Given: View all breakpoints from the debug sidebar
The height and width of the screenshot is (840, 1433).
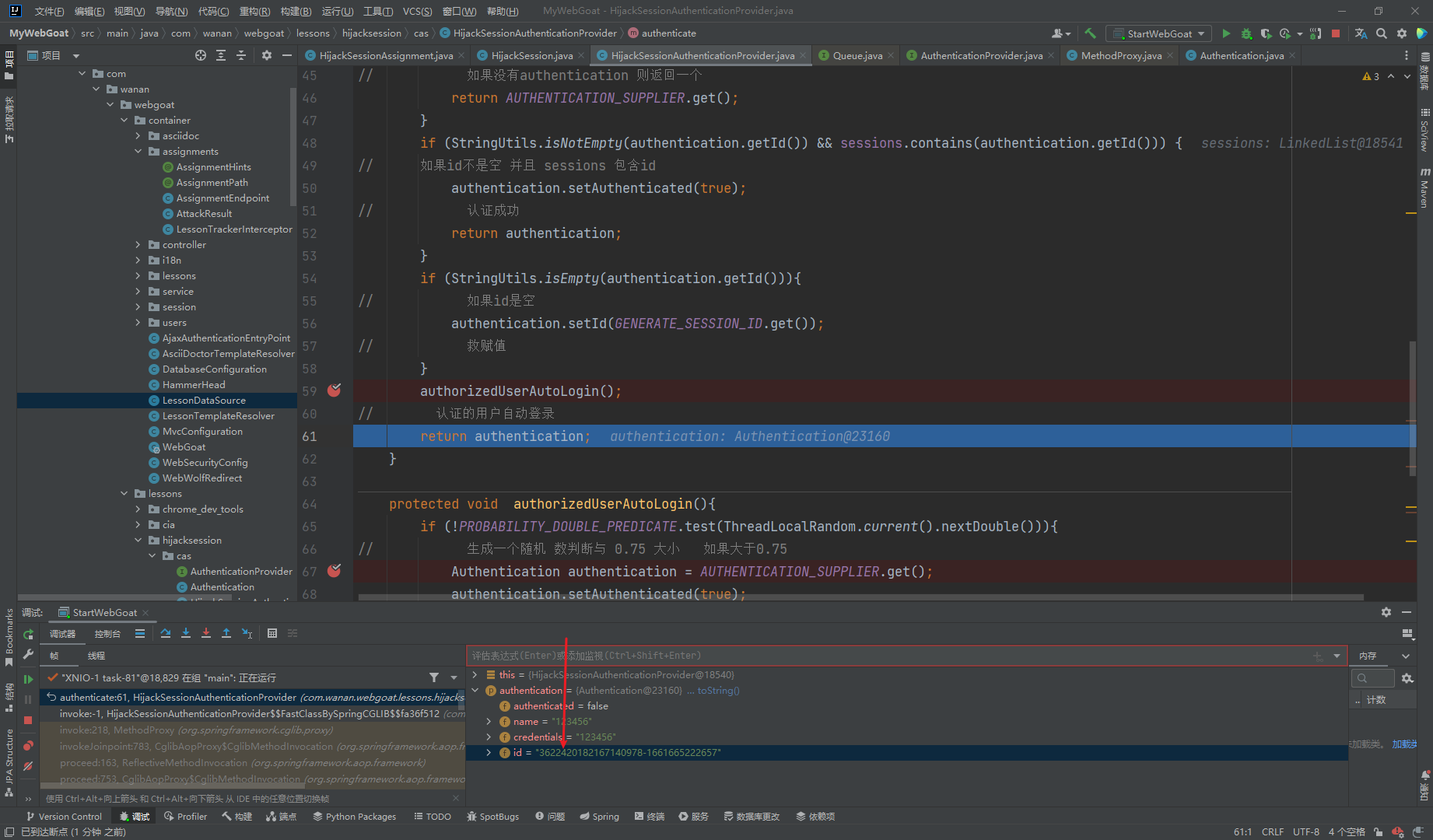Looking at the screenshot, I should coord(28,746).
